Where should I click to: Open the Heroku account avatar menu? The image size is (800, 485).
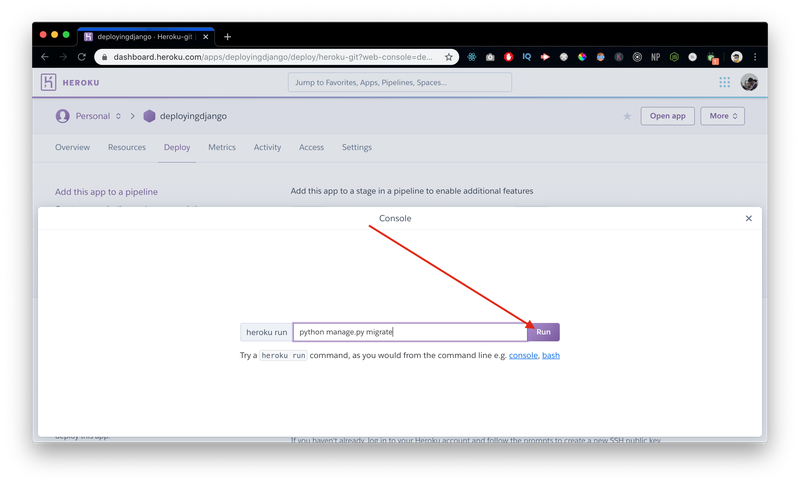tap(749, 82)
